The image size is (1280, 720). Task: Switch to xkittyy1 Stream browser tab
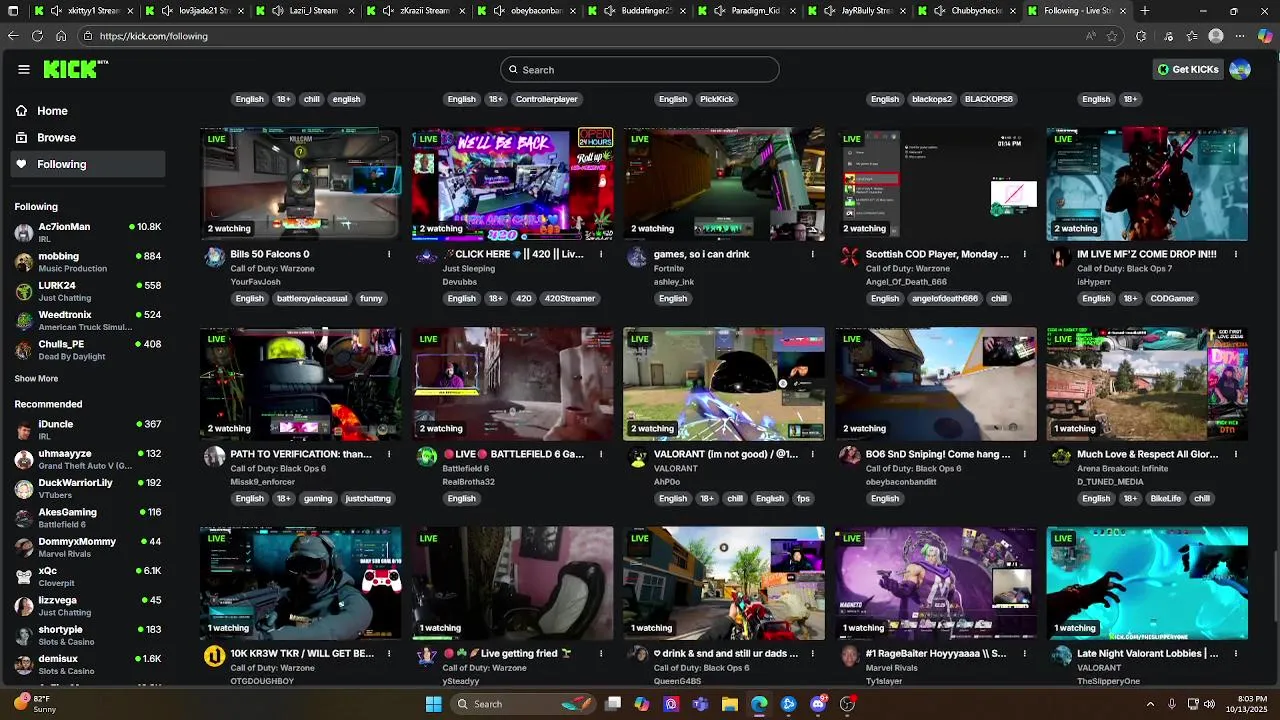click(85, 11)
